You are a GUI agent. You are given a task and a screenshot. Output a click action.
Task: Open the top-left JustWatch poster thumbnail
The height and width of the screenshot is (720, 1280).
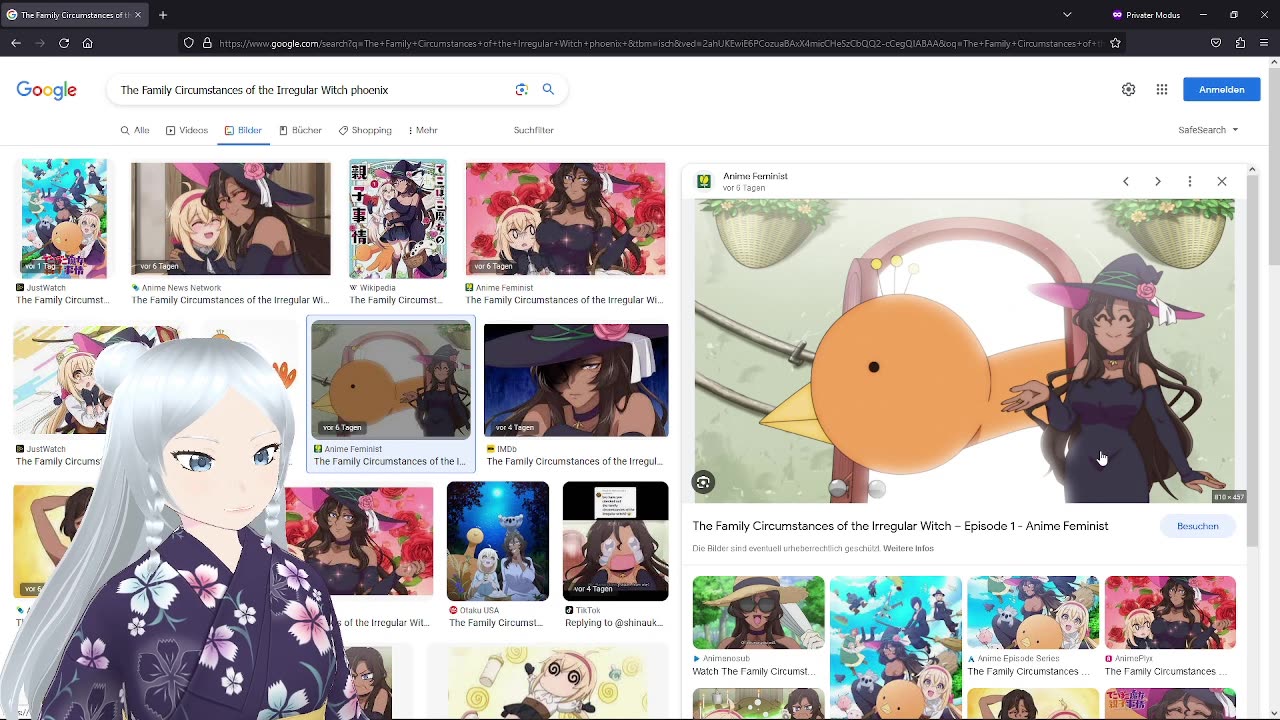[65, 218]
